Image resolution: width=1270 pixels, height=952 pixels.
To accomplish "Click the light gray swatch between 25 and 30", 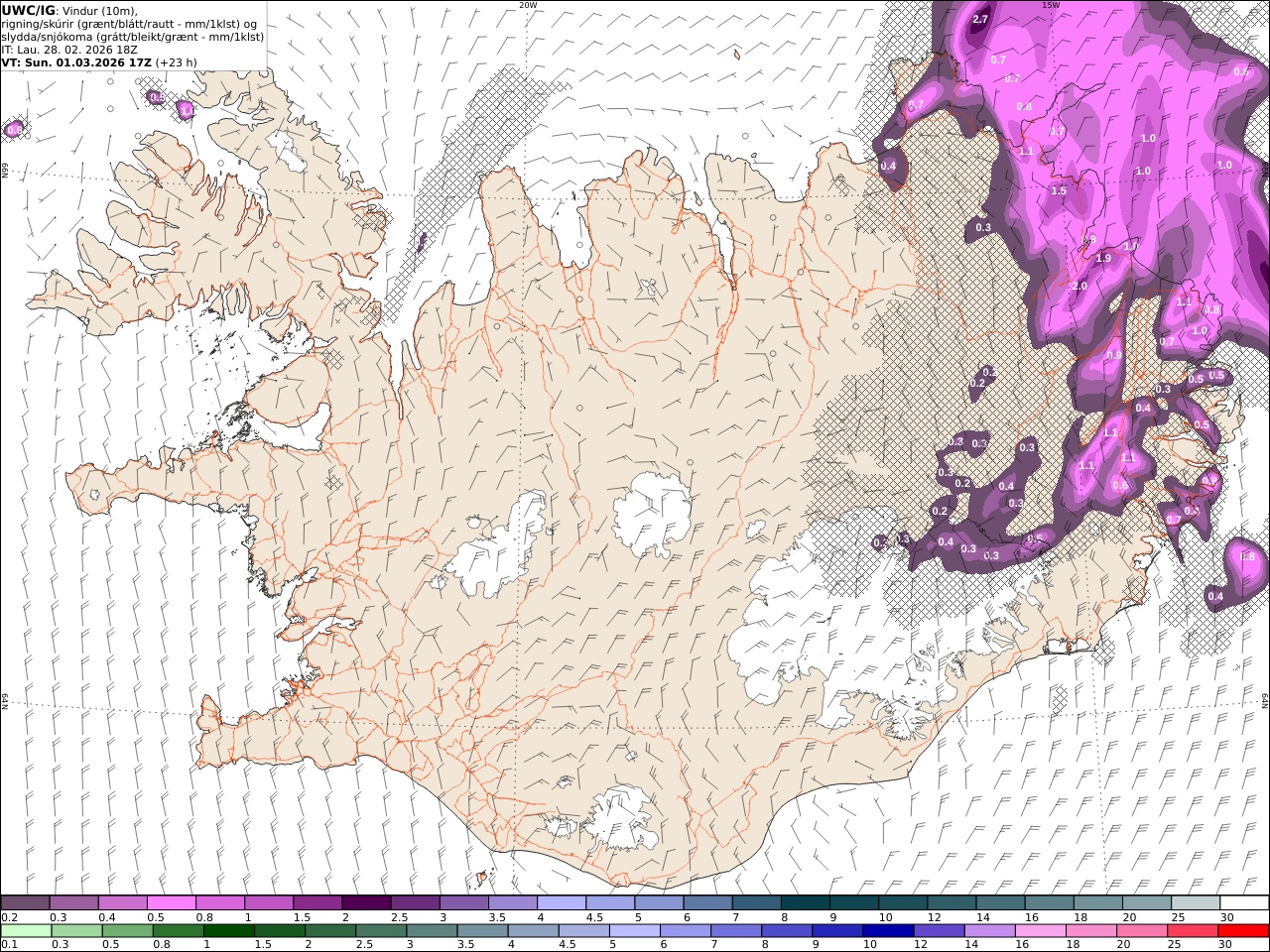I will [x=1196, y=902].
